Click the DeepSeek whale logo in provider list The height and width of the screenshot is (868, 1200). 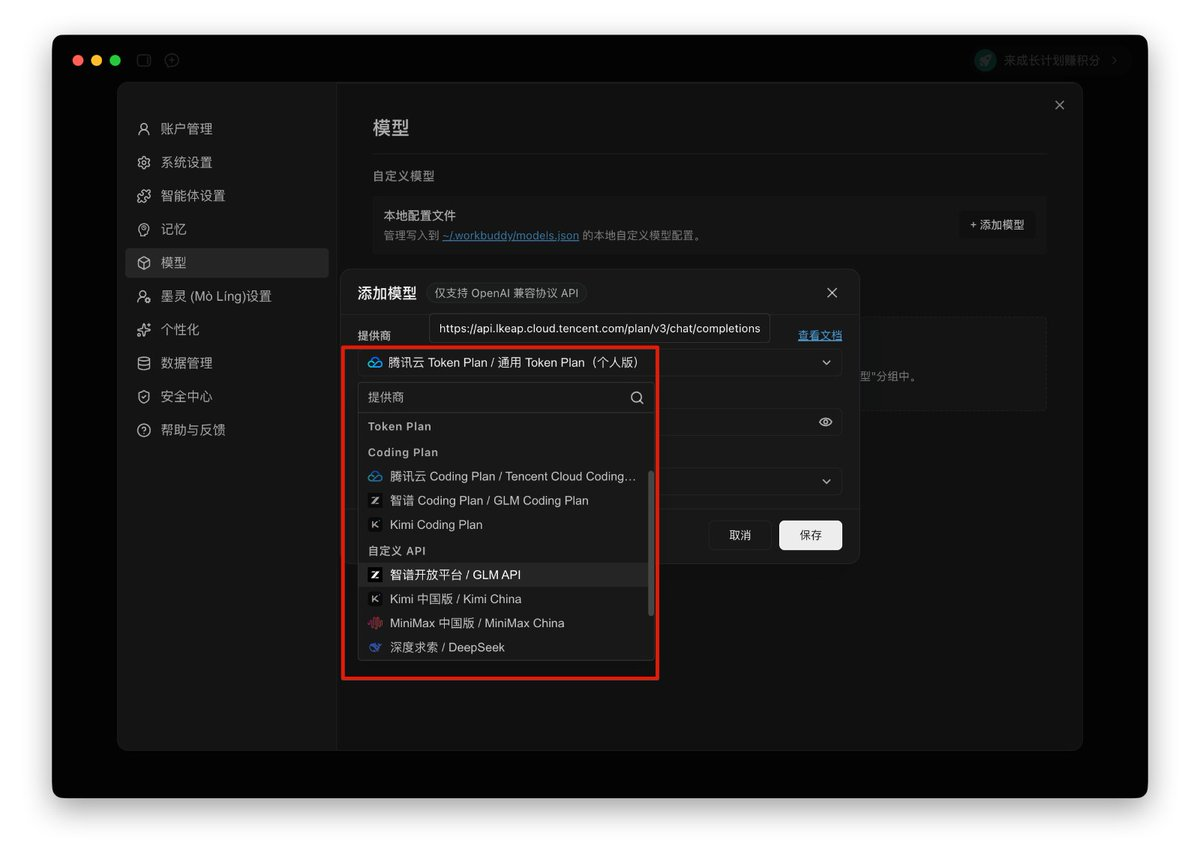coord(375,647)
